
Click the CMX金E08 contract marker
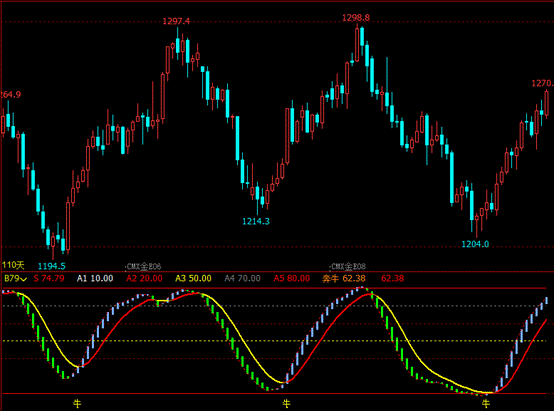[x=347, y=266]
